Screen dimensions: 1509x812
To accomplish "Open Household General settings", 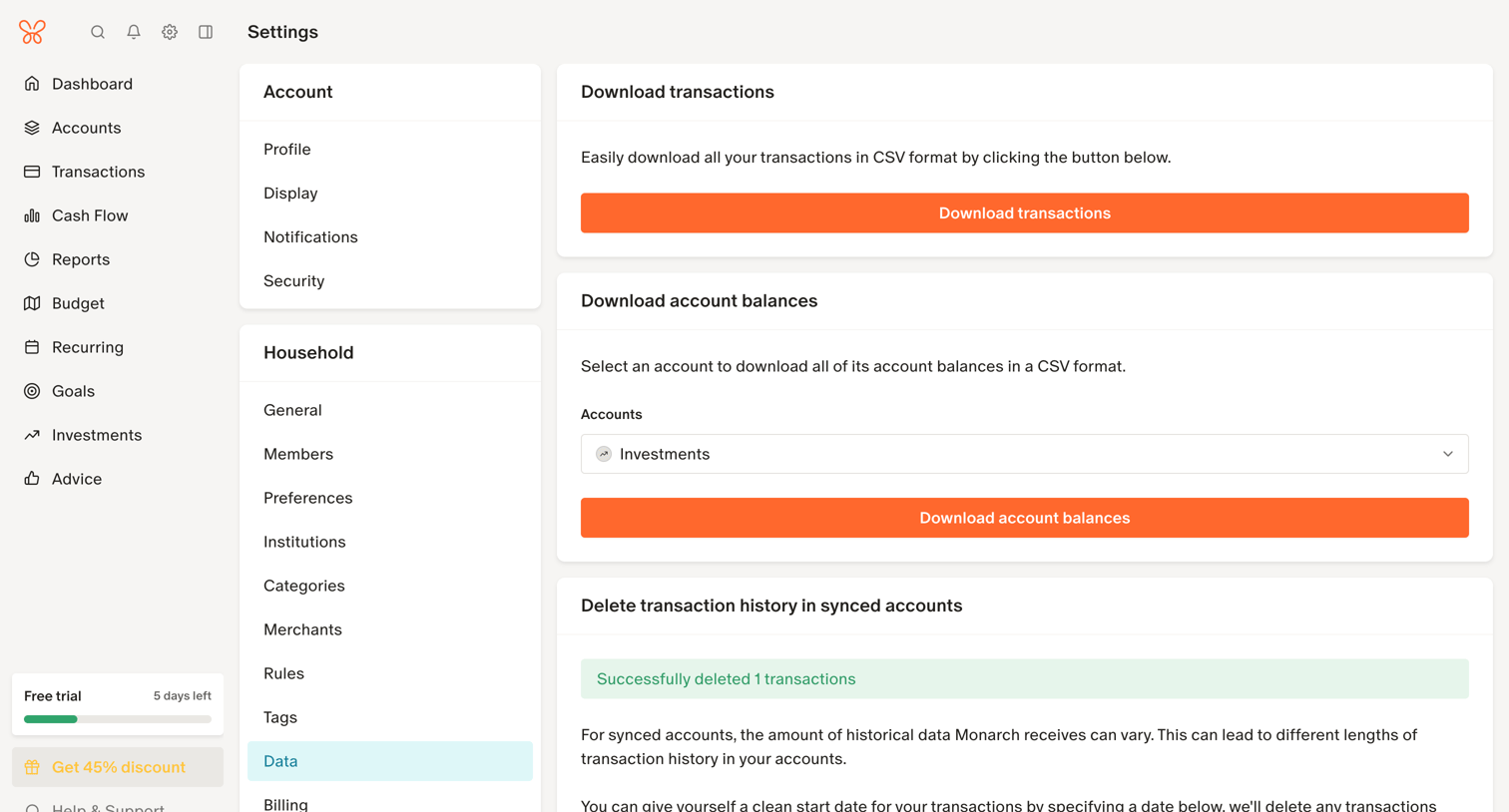I will coord(390,410).
